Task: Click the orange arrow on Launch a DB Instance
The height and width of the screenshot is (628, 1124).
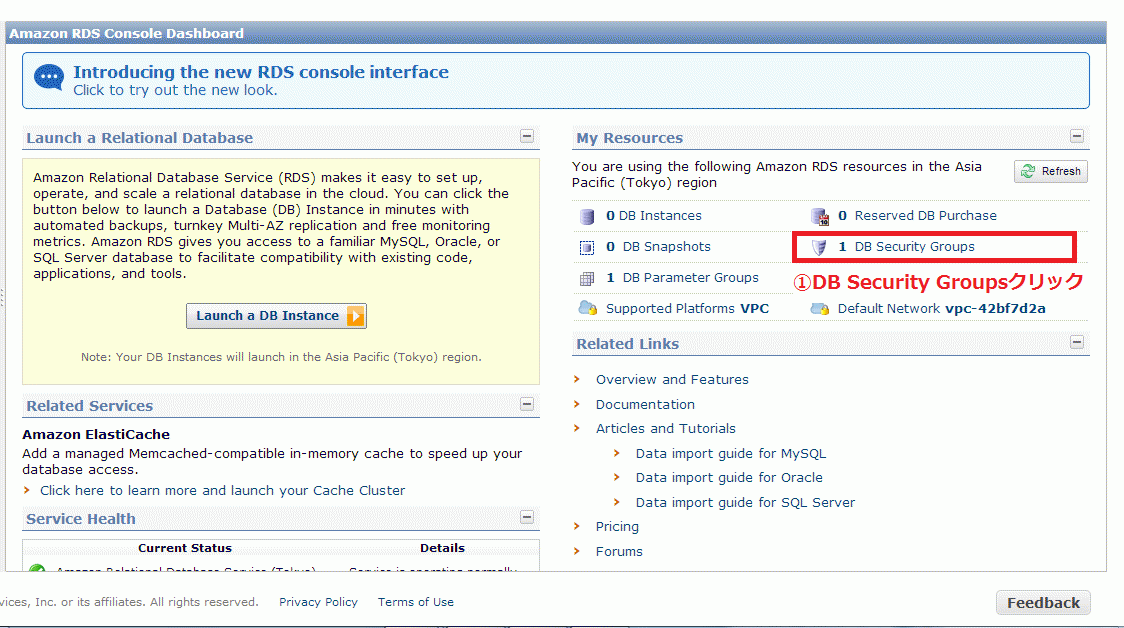Action: tap(356, 316)
